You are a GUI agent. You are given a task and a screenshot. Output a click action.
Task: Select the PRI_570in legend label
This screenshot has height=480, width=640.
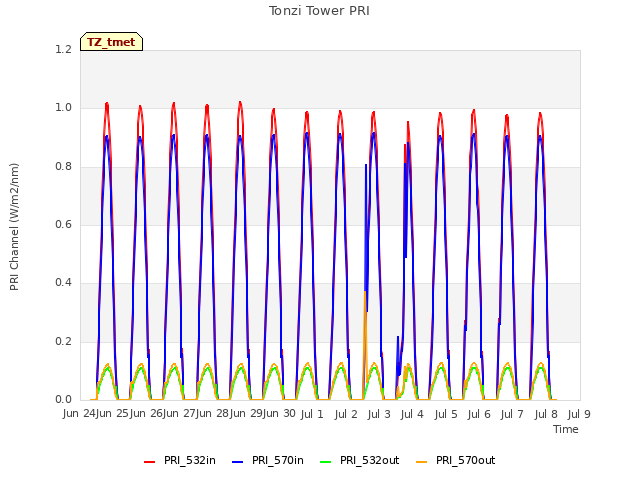click(x=278, y=460)
